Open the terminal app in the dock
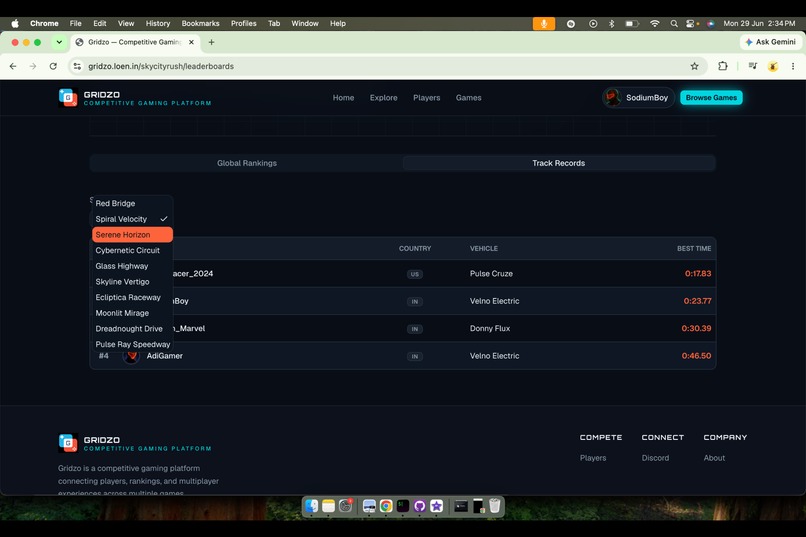This screenshot has height=537, width=806. (x=402, y=506)
